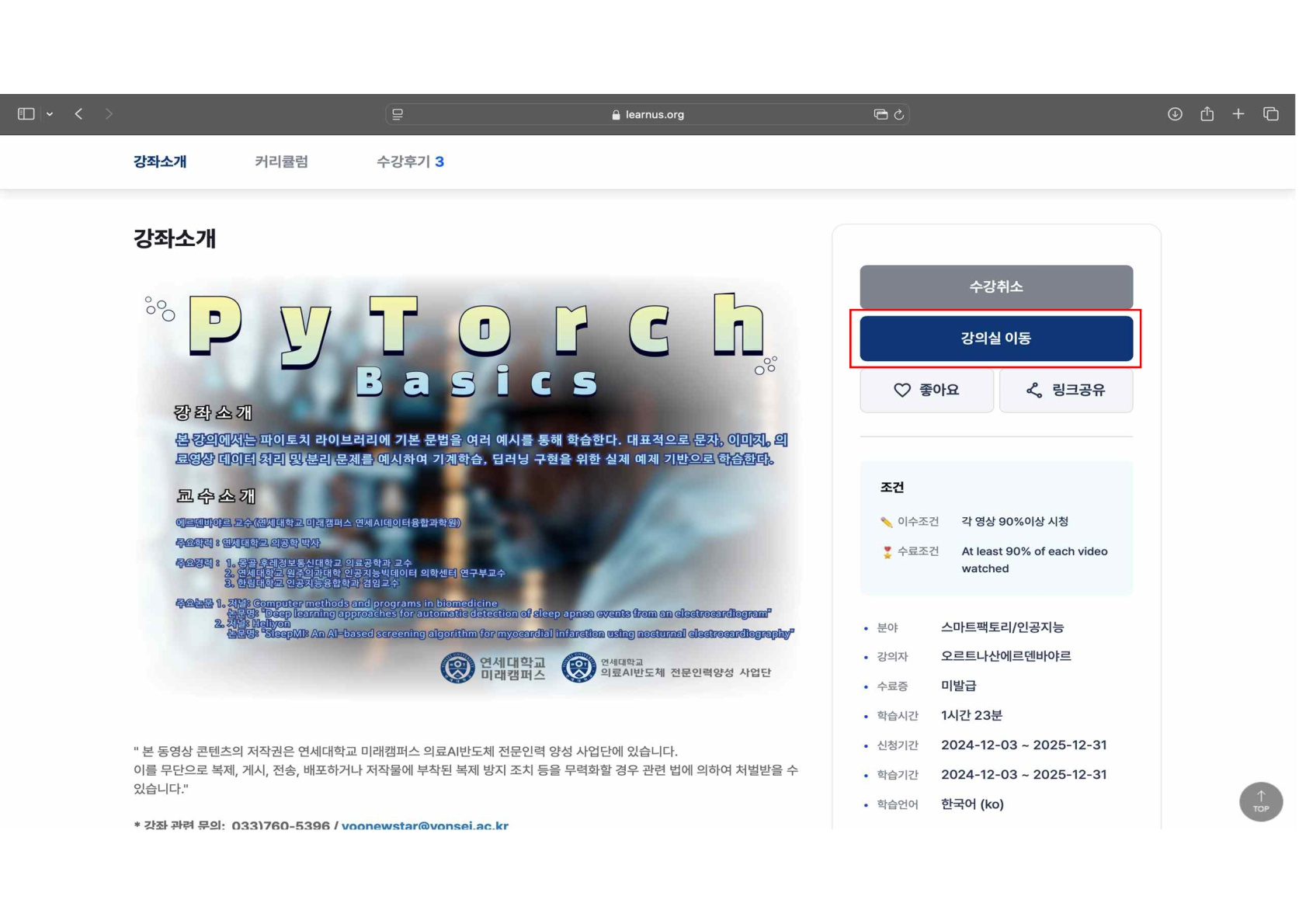This screenshot has height=924, width=1306.
Task: Reload the learnus.org page
Action: pos(898,113)
